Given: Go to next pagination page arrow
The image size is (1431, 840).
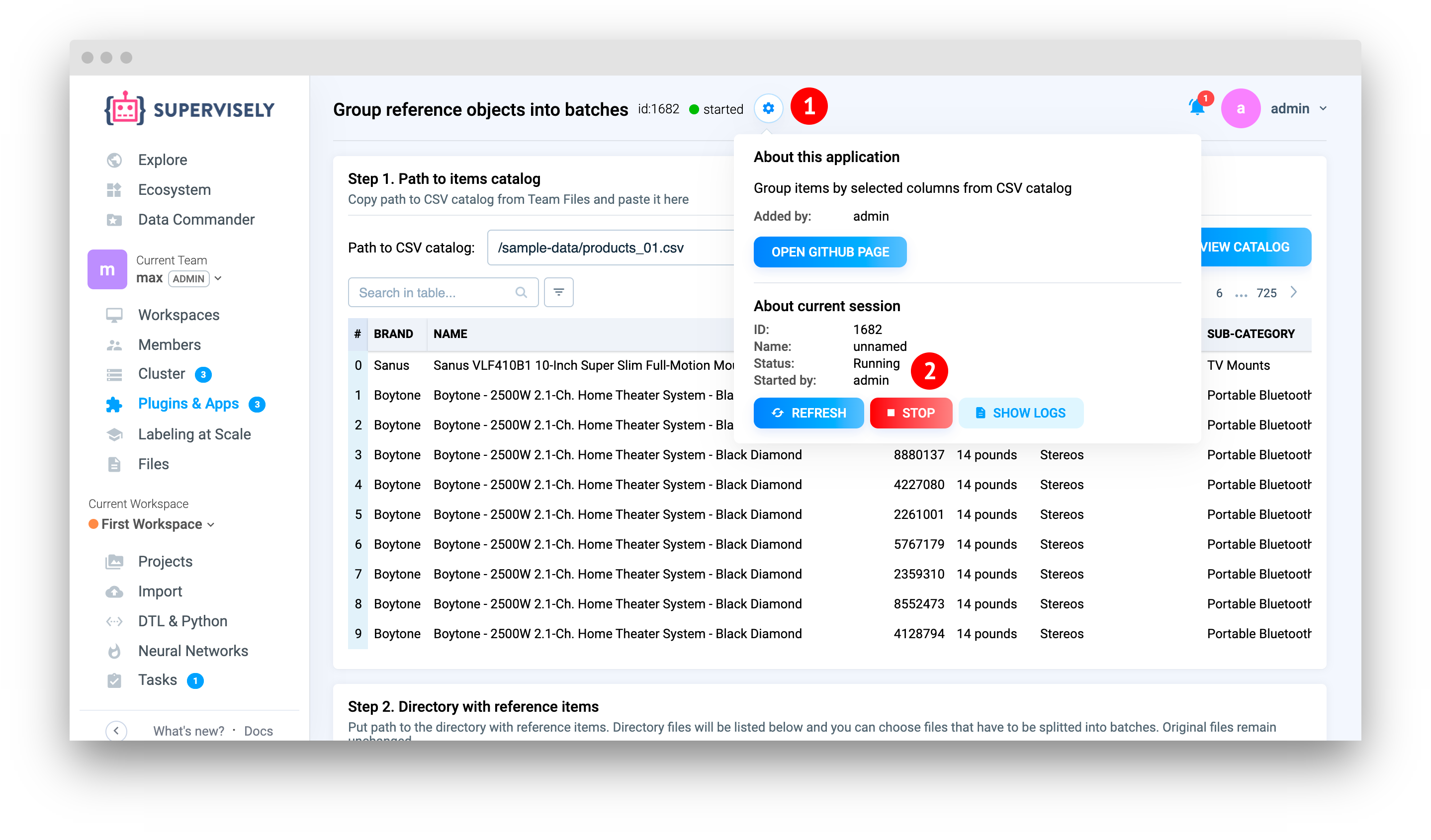Looking at the screenshot, I should (1294, 292).
